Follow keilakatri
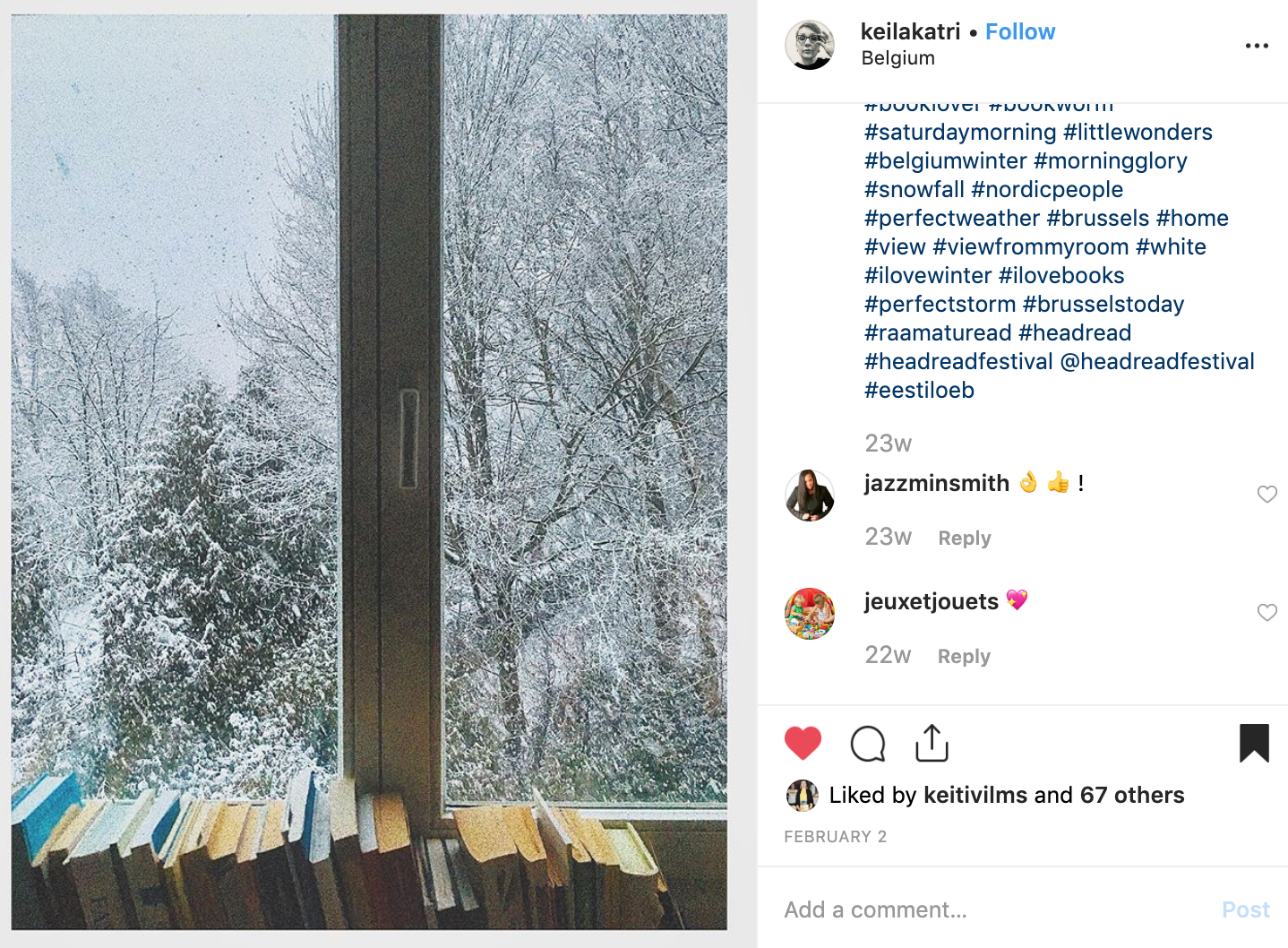The image size is (1288, 948). pos(1020,31)
